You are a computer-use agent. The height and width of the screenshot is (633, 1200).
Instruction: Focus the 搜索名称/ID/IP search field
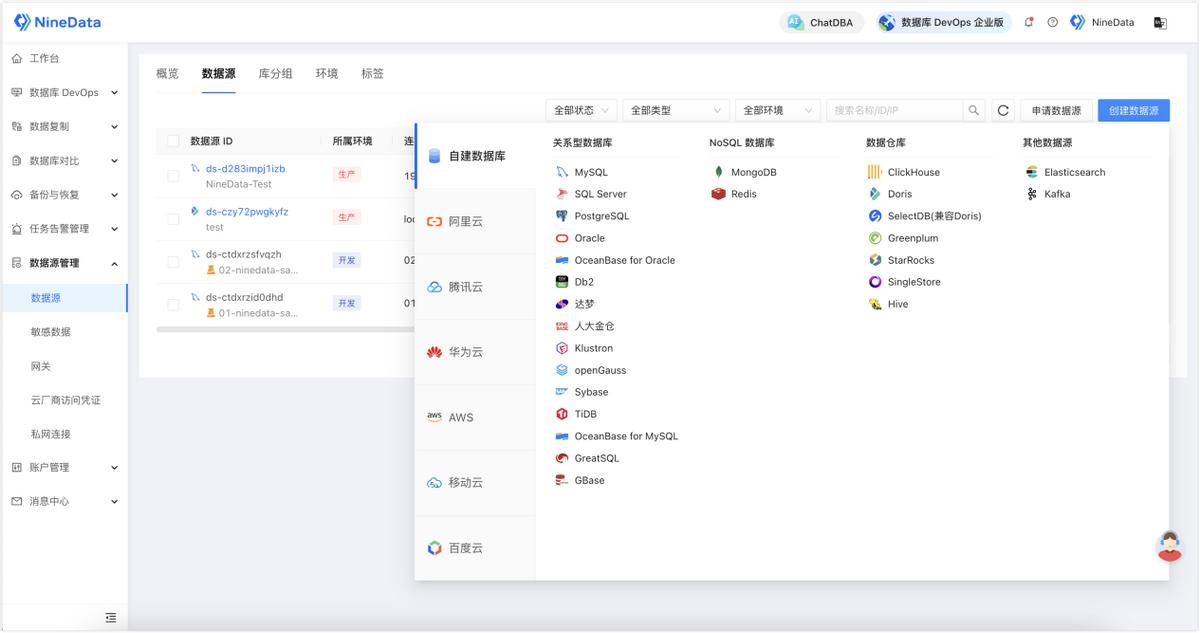(x=896, y=111)
